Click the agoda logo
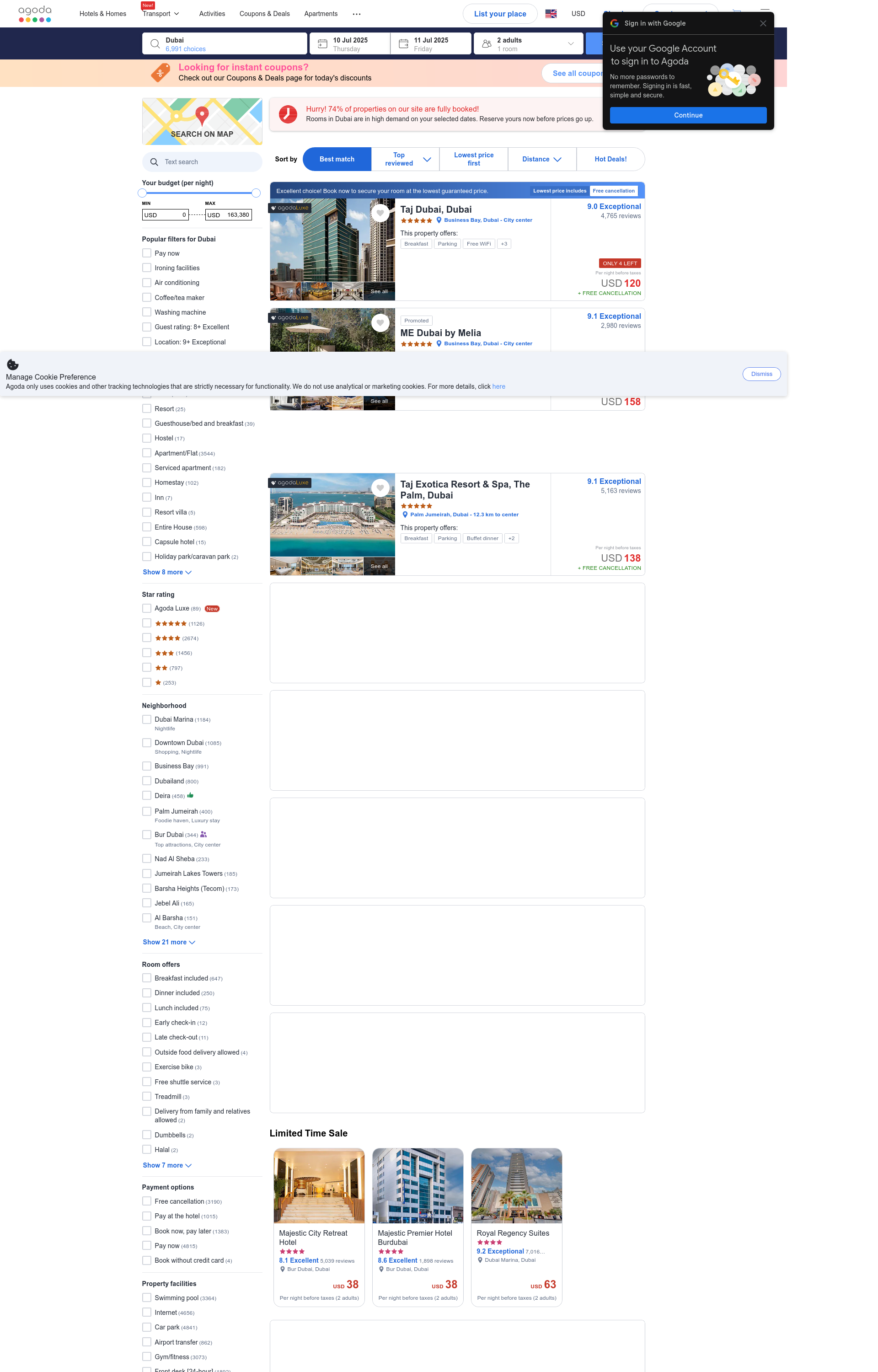Screen dimensions: 878x1372 [35, 14]
